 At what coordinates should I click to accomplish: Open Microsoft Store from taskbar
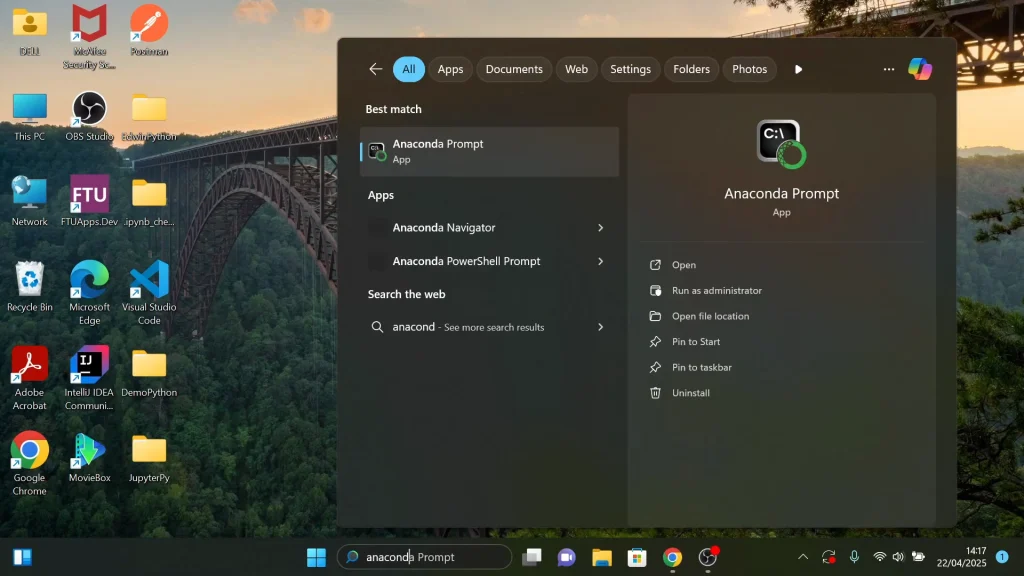point(637,557)
